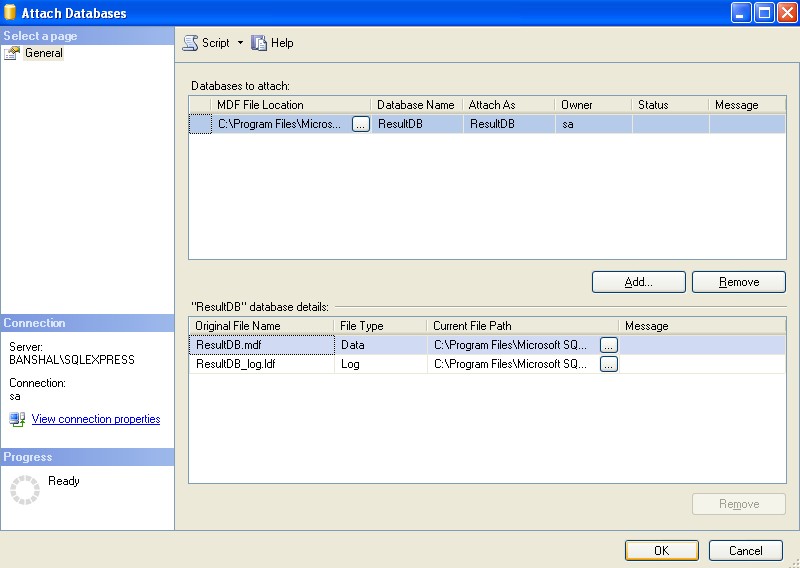Select the General page icon

tap(12, 53)
